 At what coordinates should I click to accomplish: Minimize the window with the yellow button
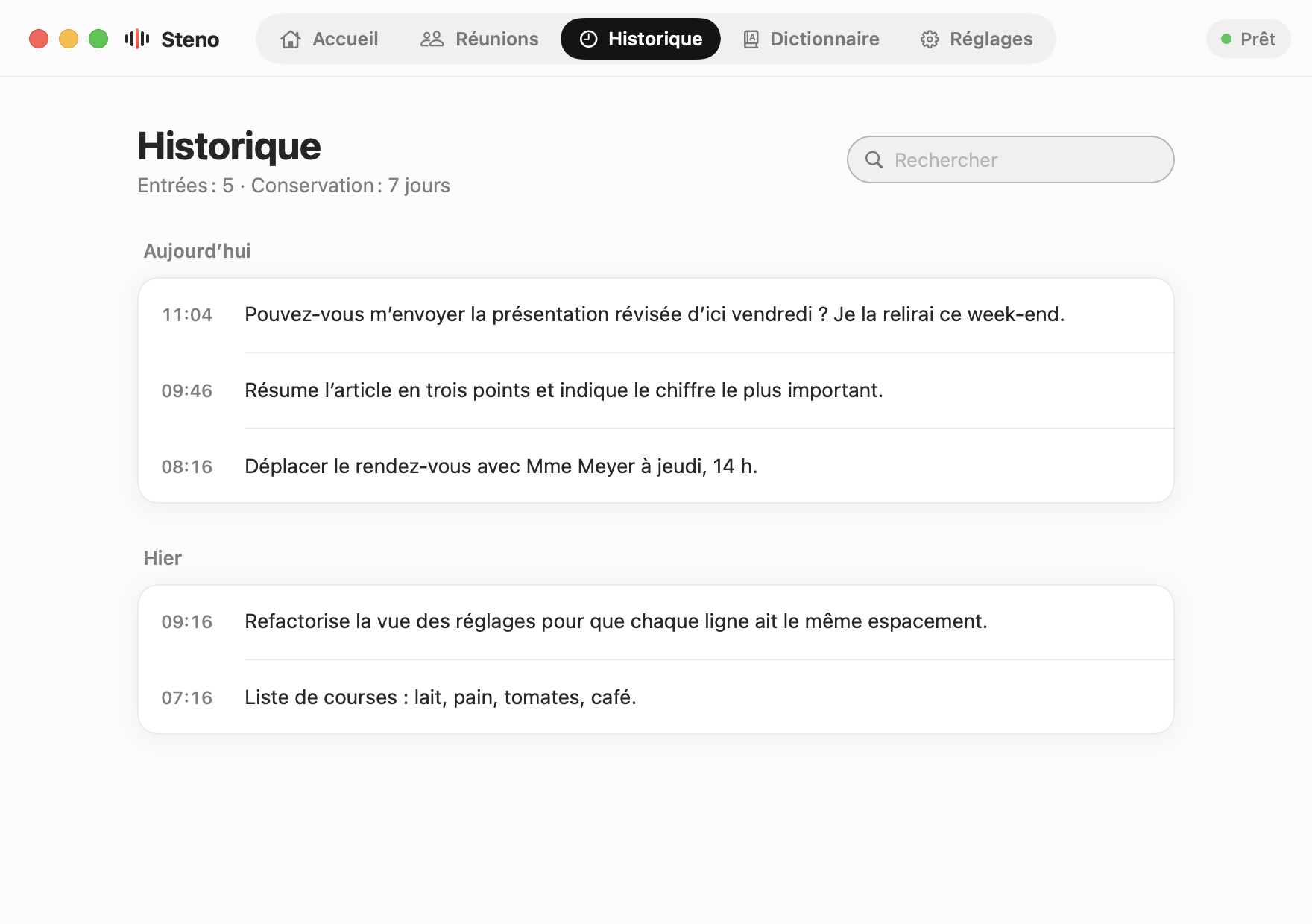[69, 39]
